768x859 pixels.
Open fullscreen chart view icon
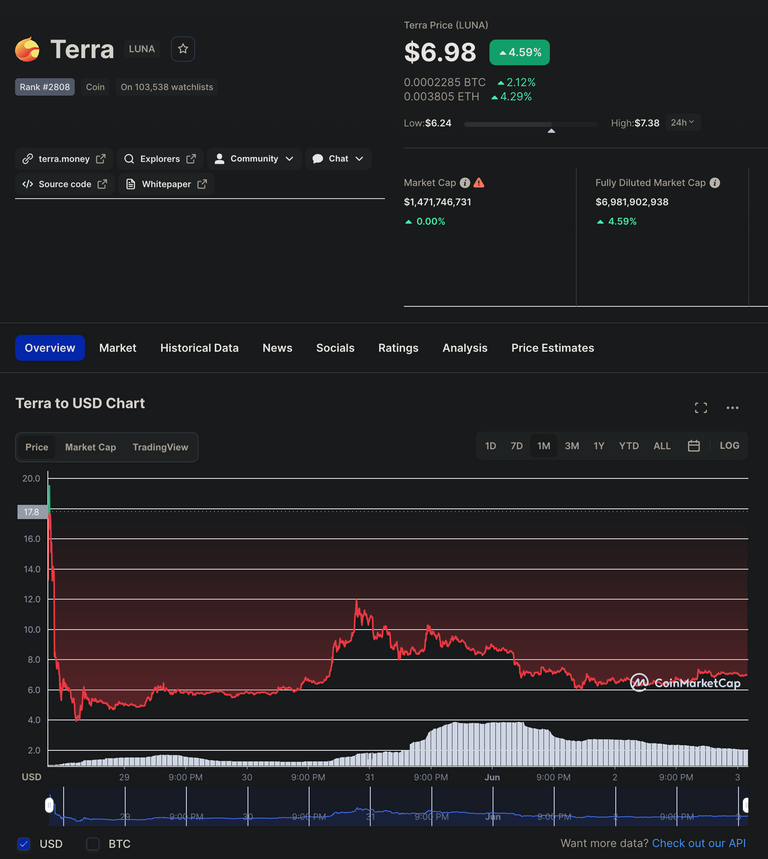pyautogui.click(x=701, y=408)
